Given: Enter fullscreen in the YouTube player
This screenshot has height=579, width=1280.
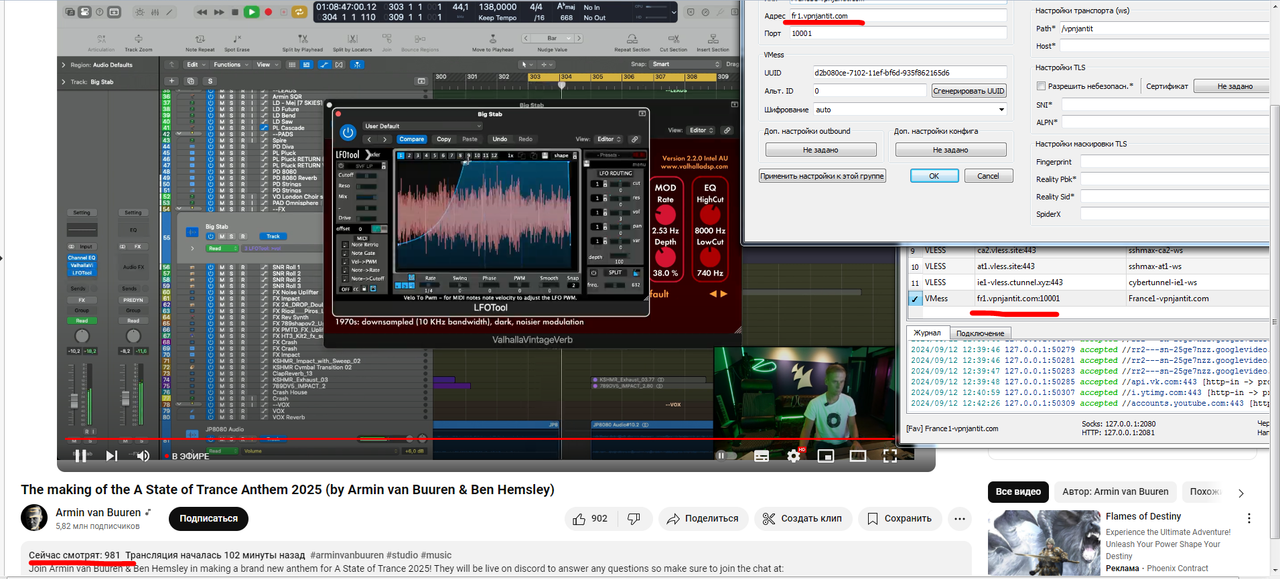Looking at the screenshot, I should click(890, 456).
